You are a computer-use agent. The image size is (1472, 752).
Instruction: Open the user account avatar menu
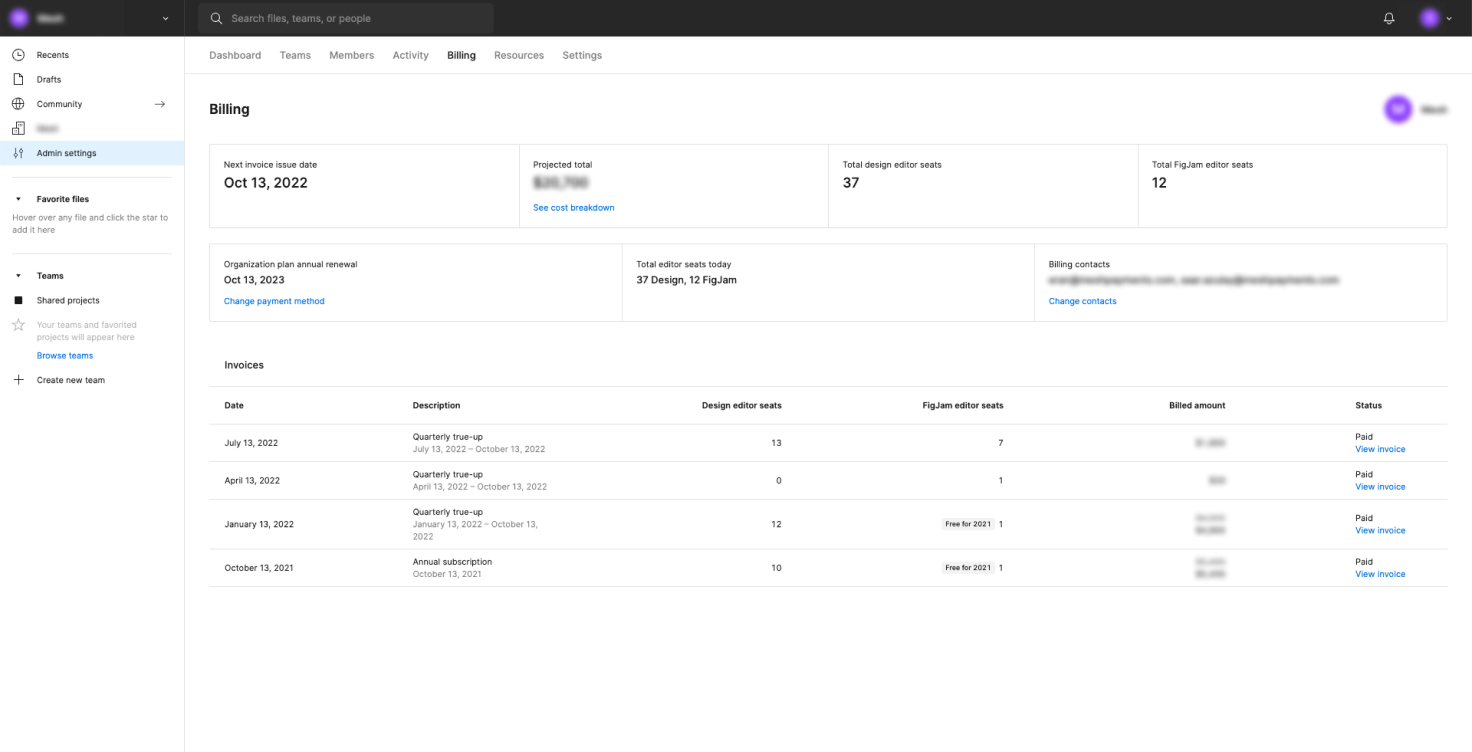pyautogui.click(x=1435, y=18)
